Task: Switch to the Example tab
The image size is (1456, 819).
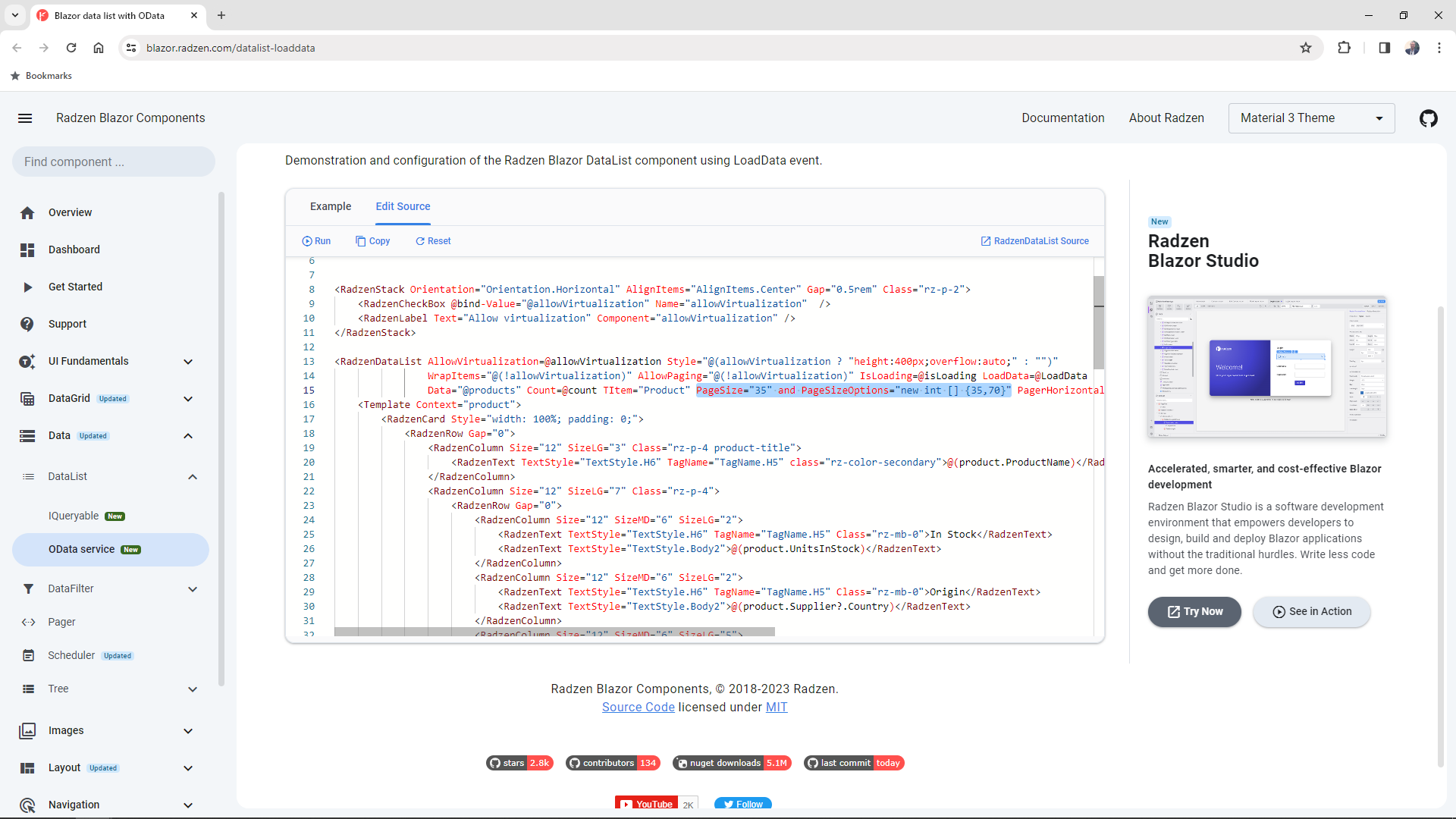Action: [x=331, y=206]
